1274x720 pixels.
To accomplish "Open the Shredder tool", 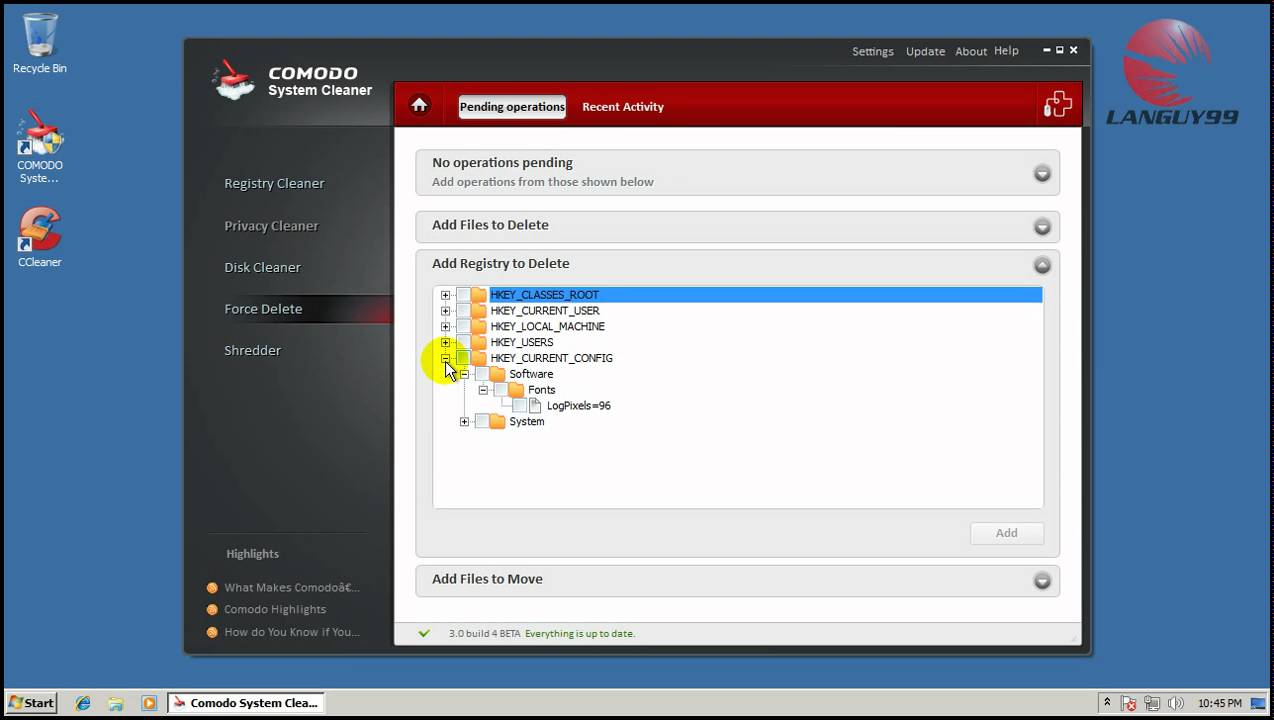I will coord(252,350).
